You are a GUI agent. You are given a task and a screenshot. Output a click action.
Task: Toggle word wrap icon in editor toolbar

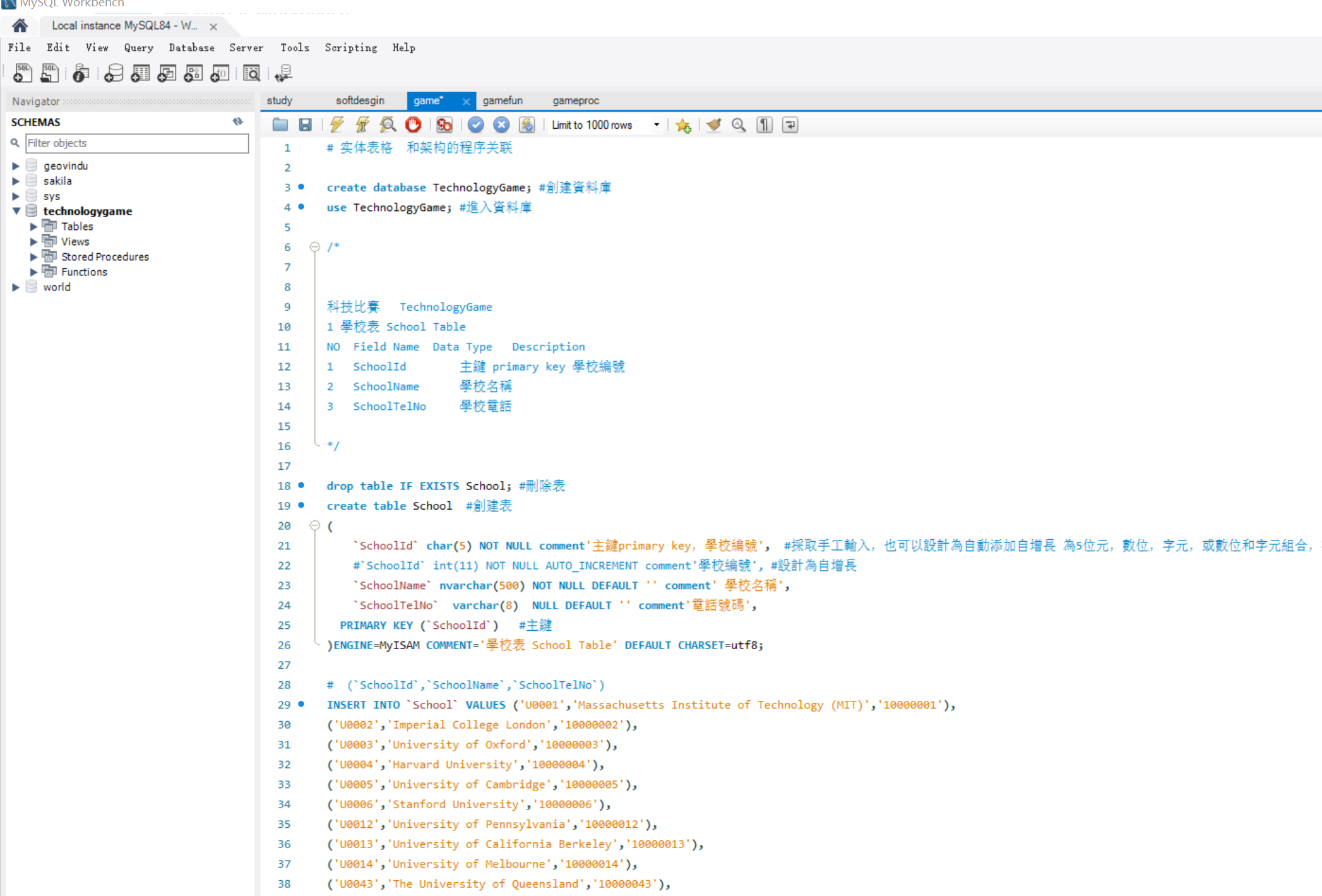click(790, 125)
